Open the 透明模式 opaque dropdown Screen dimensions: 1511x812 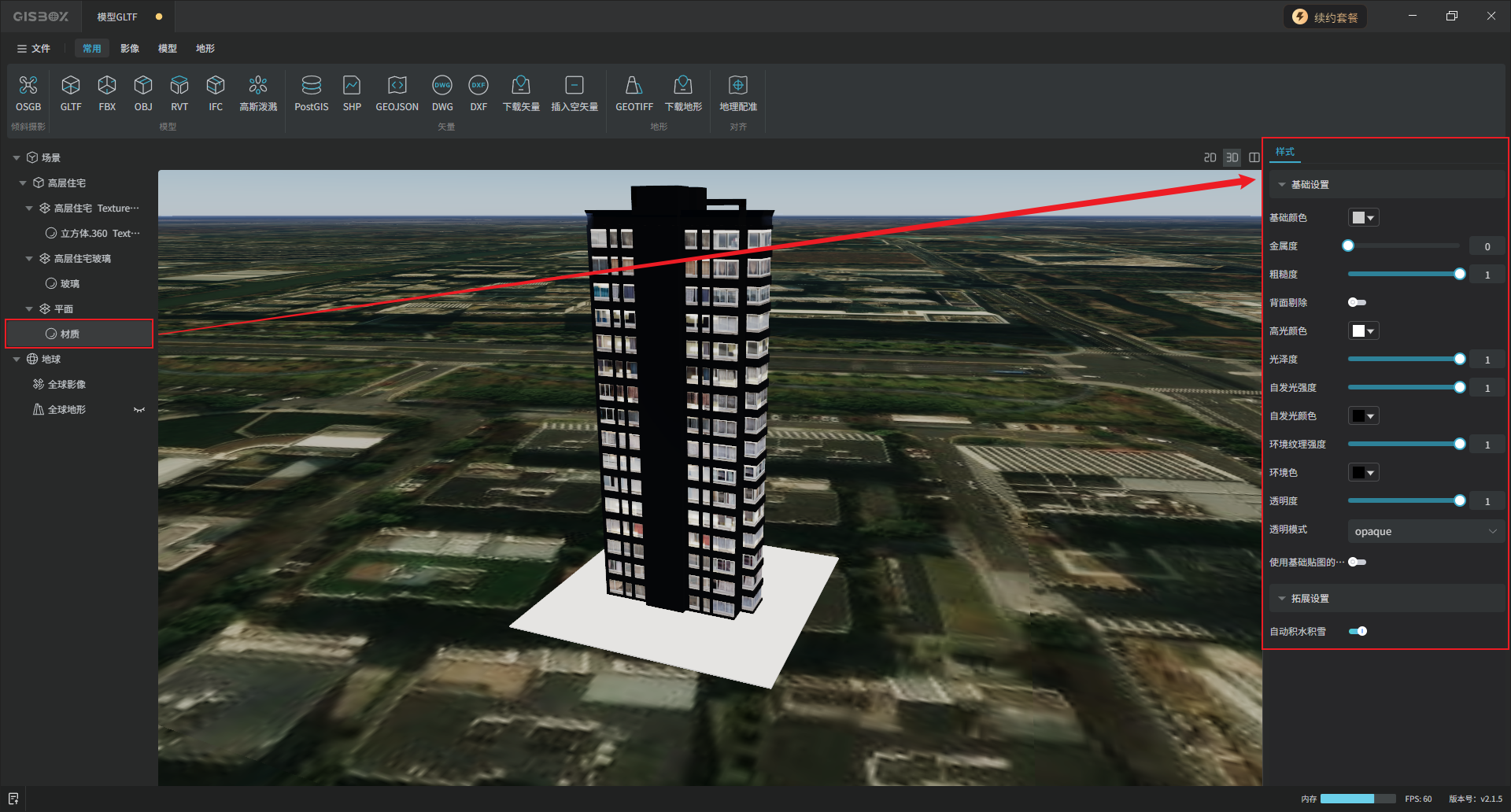tap(1425, 532)
